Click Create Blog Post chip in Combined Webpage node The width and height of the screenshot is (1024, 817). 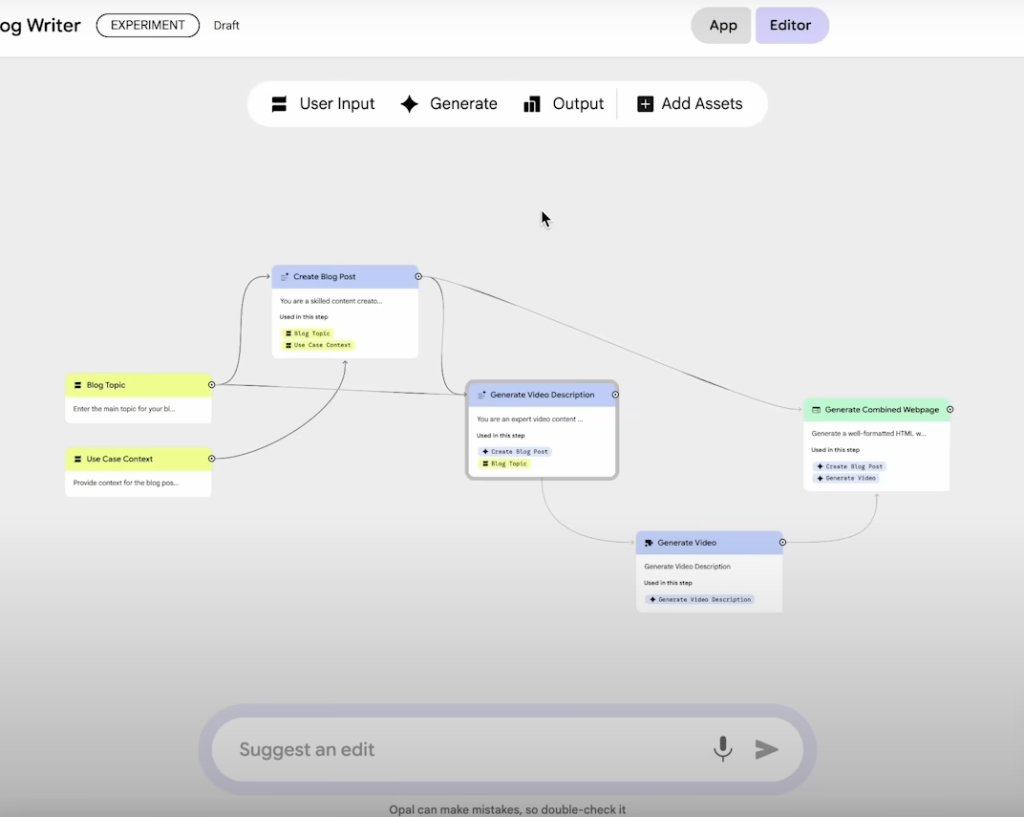click(x=850, y=466)
